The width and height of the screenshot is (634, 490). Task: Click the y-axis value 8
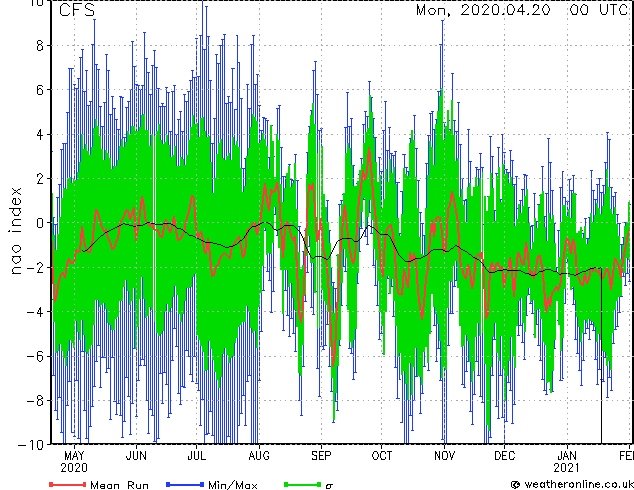click(40, 46)
